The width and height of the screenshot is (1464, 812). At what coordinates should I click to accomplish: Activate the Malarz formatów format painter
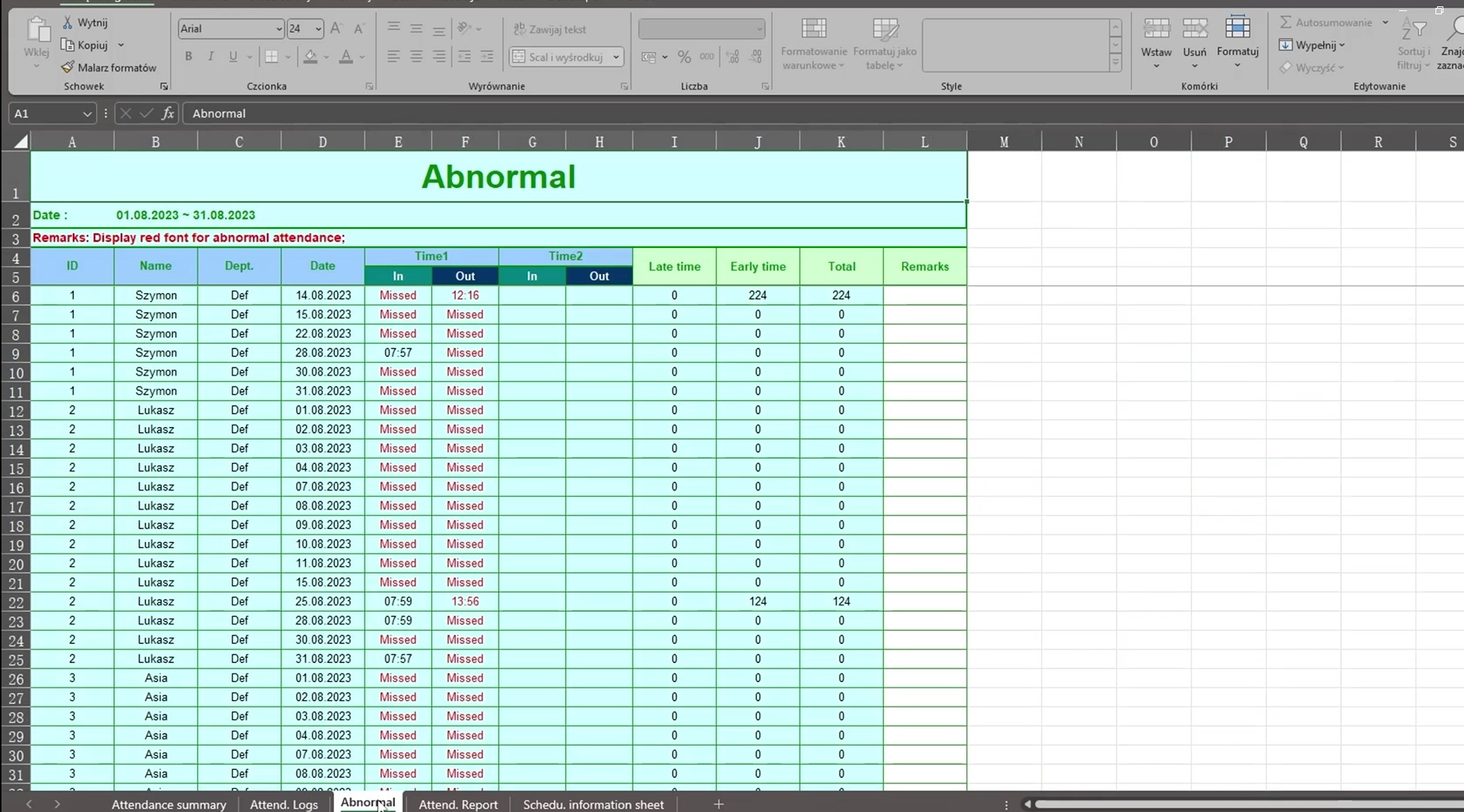tap(109, 67)
